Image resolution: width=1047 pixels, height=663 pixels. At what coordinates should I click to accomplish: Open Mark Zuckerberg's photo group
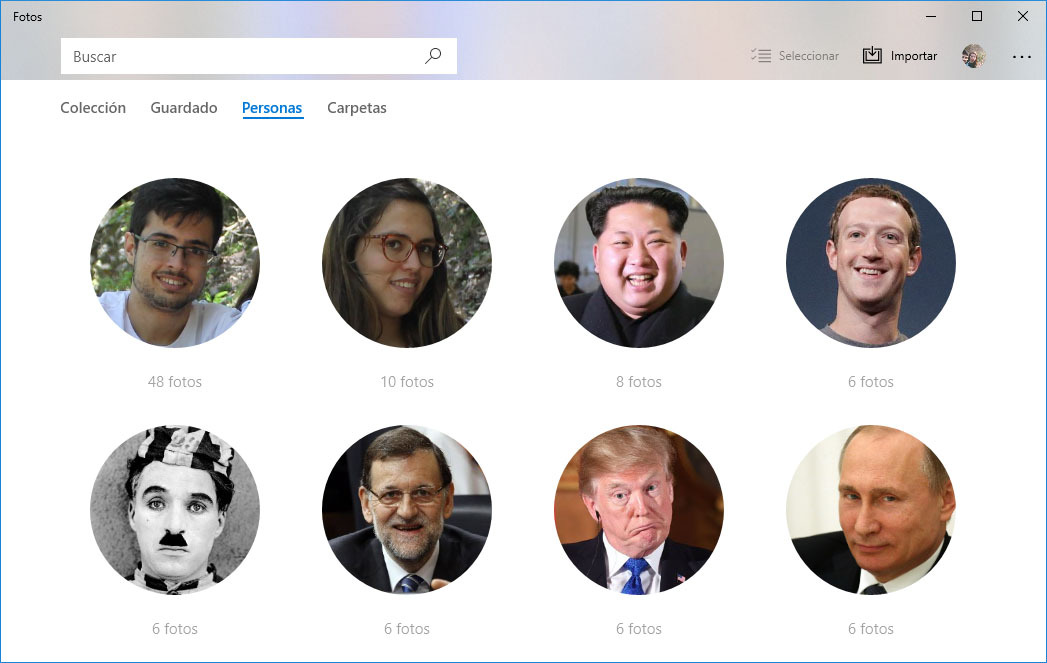870,263
